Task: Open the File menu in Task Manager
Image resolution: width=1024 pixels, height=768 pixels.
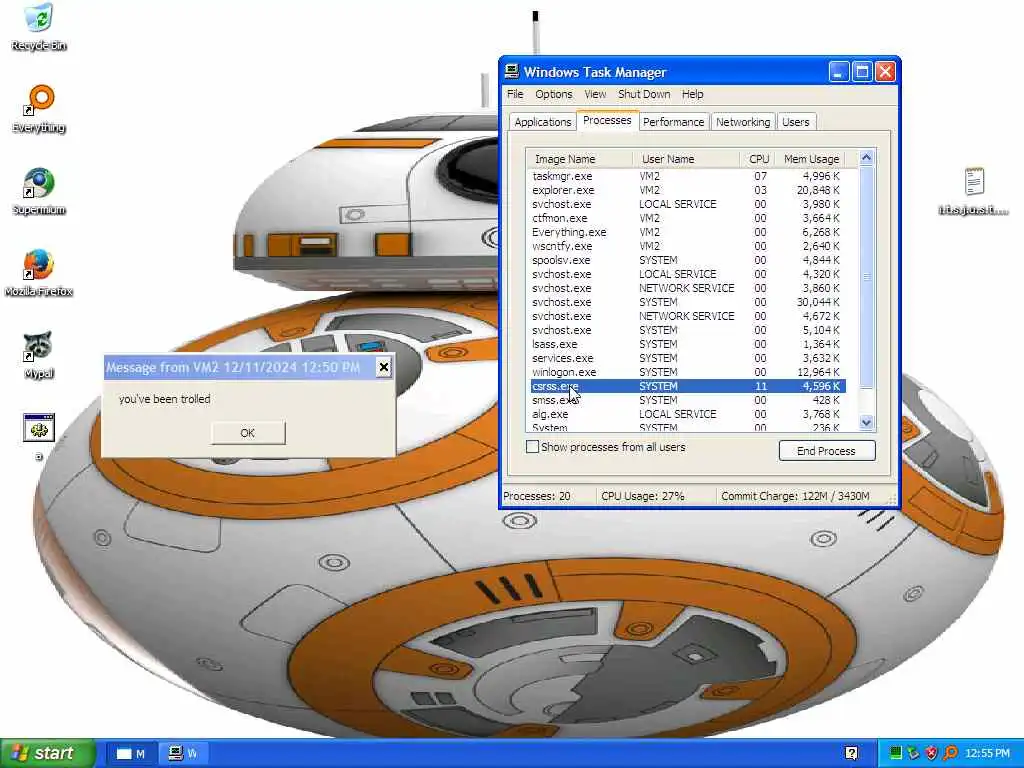Action: (x=515, y=94)
